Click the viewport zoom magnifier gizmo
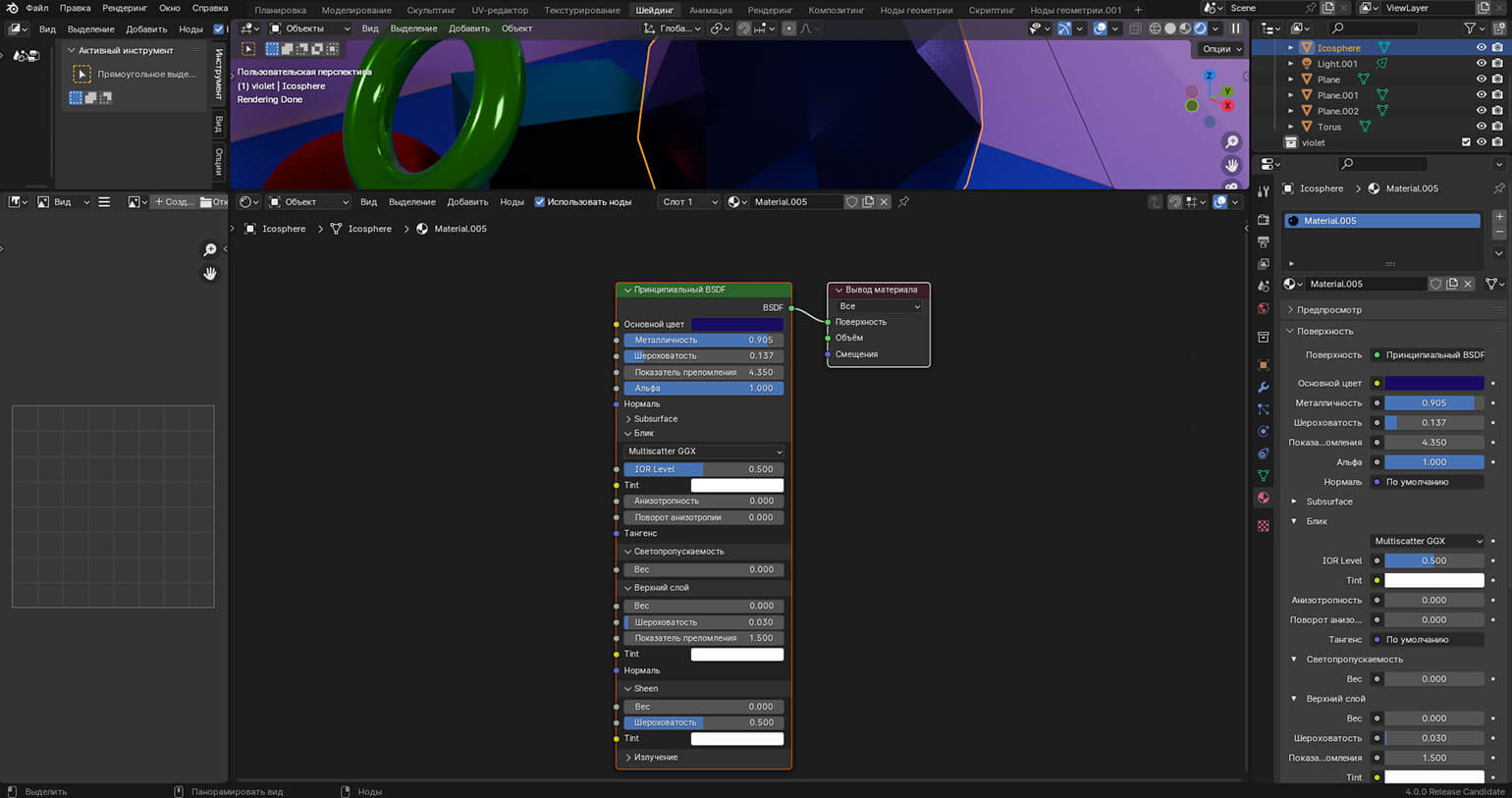The width and height of the screenshot is (1512, 798). click(x=1231, y=142)
